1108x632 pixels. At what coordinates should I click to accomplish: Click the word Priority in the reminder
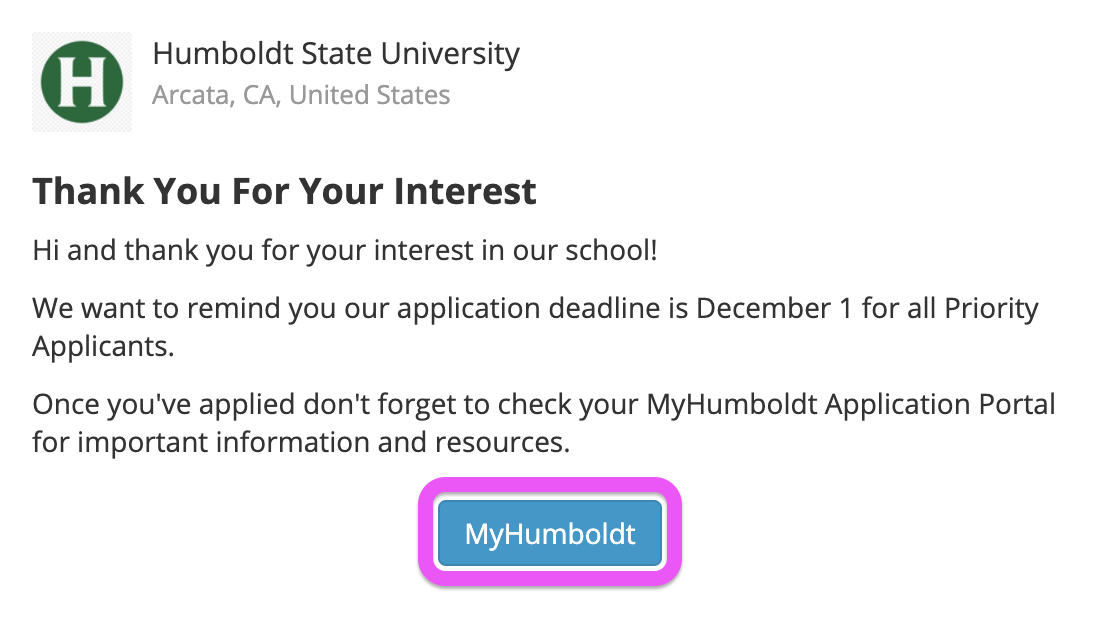click(x=991, y=309)
